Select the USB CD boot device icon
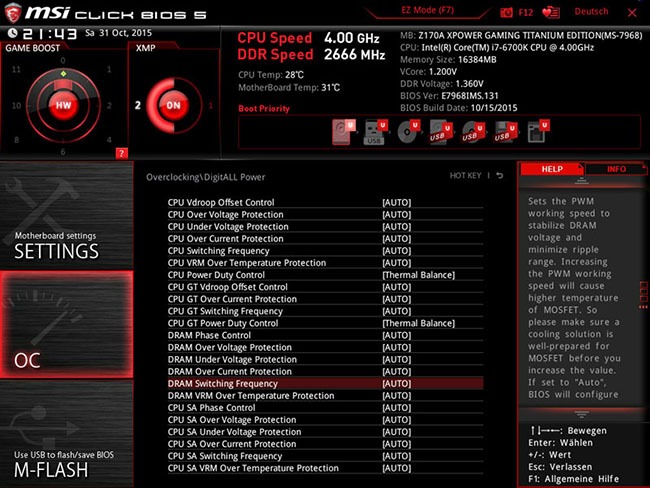 click(473, 132)
